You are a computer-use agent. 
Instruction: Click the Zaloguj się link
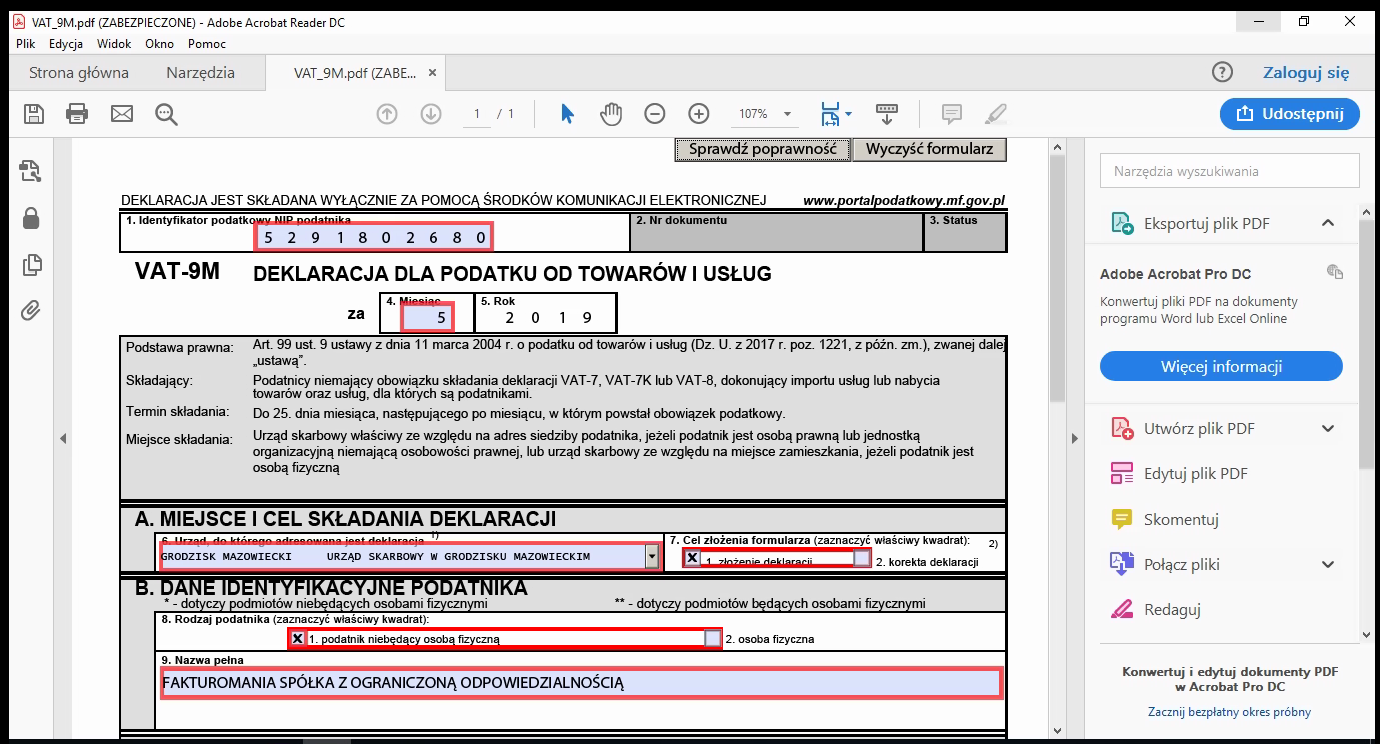pyautogui.click(x=1306, y=72)
